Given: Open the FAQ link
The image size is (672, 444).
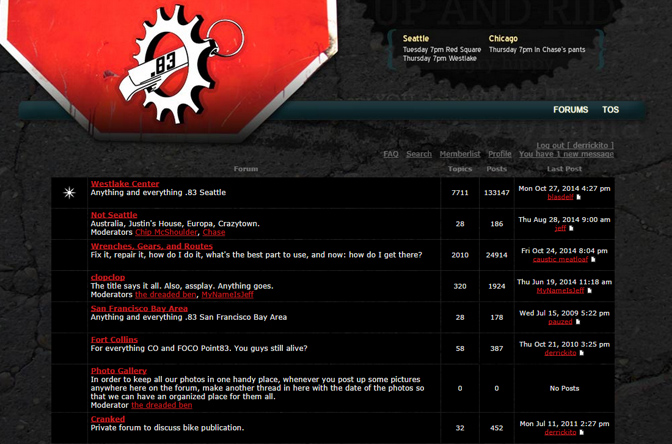Looking at the screenshot, I should click(x=391, y=154).
